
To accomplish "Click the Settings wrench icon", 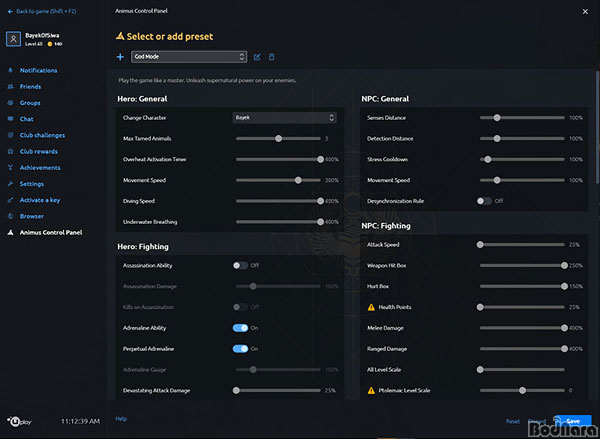I will (11, 184).
